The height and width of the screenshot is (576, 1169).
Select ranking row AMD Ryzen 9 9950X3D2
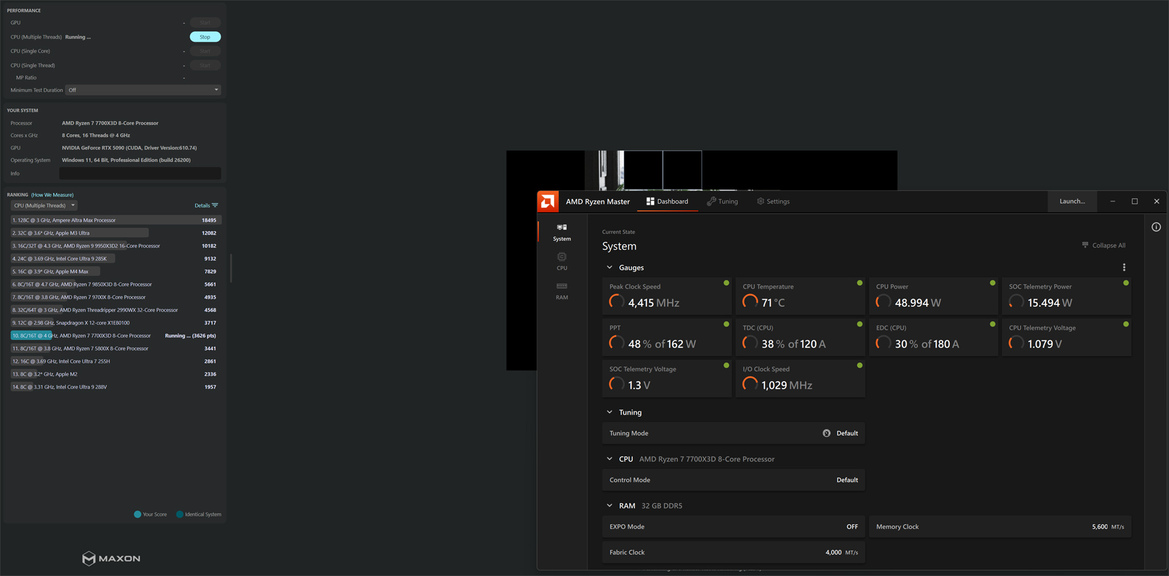tap(116, 245)
